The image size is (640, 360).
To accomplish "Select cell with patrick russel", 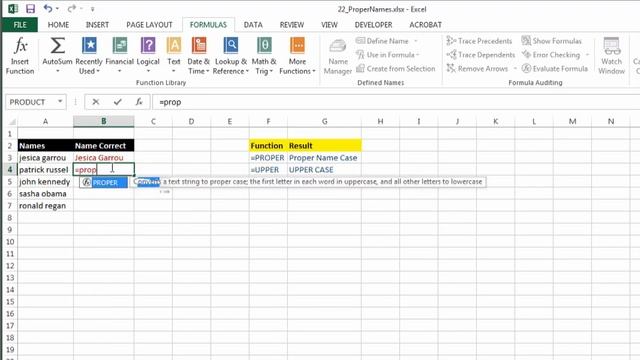I will coord(45,170).
